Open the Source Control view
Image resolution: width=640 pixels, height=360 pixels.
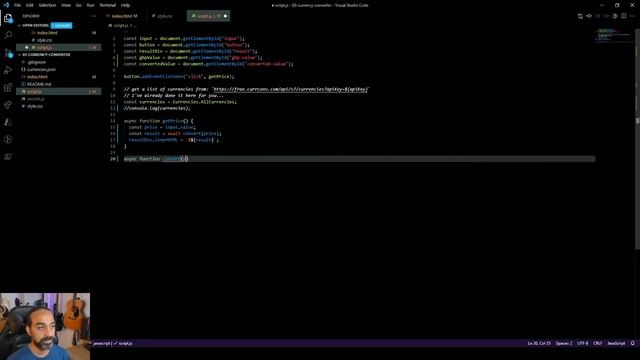tap(8, 53)
